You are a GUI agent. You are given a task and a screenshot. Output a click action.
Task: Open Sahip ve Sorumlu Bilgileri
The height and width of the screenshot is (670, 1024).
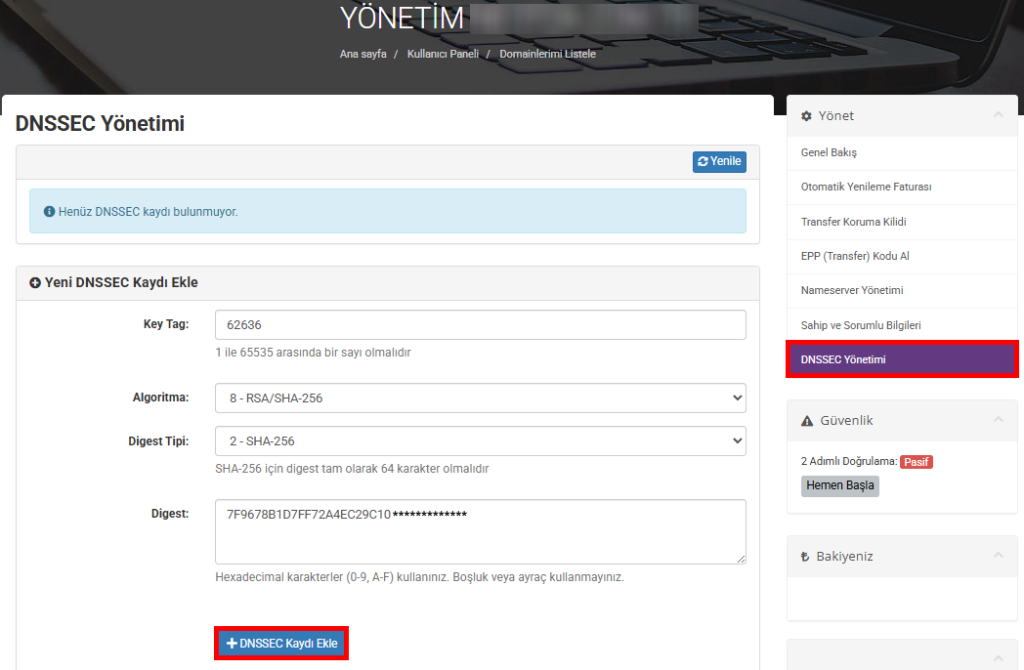[x=860, y=325]
